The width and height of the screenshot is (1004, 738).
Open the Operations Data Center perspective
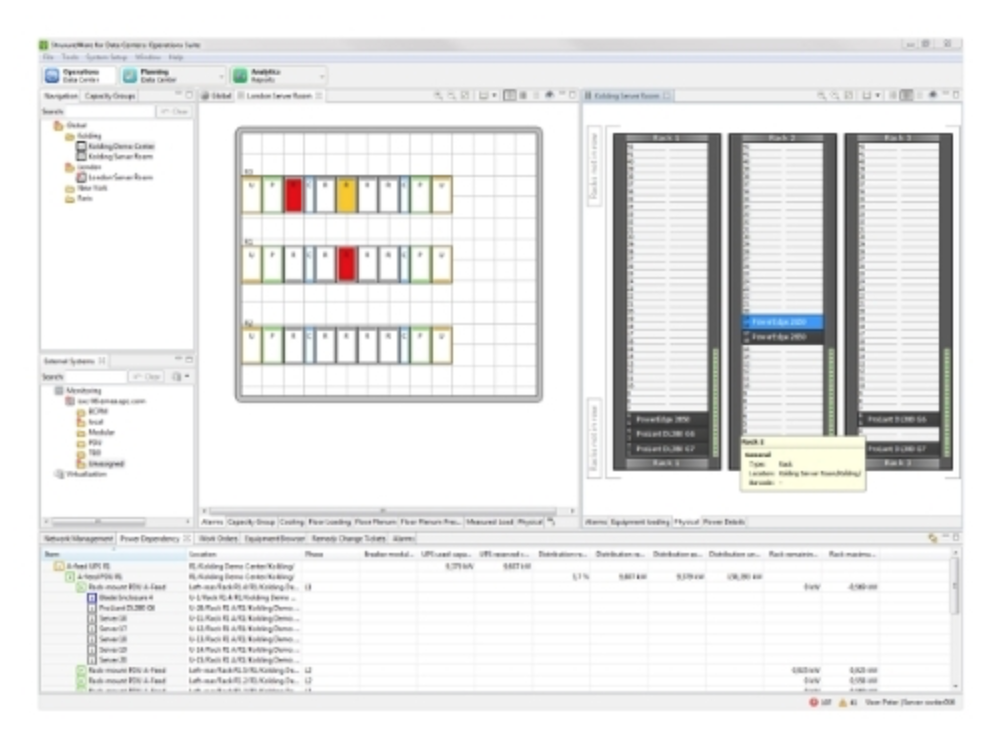(x=79, y=76)
